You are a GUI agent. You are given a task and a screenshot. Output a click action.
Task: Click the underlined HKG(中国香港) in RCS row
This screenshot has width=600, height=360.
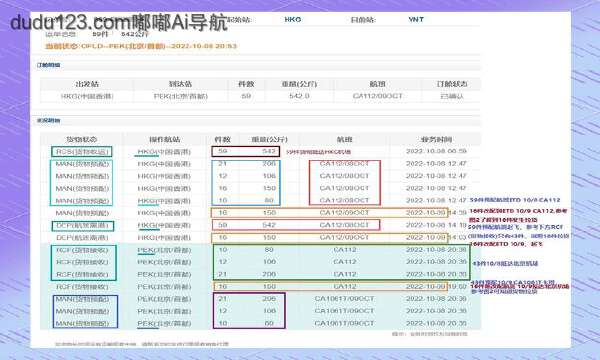tap(164, 152)
